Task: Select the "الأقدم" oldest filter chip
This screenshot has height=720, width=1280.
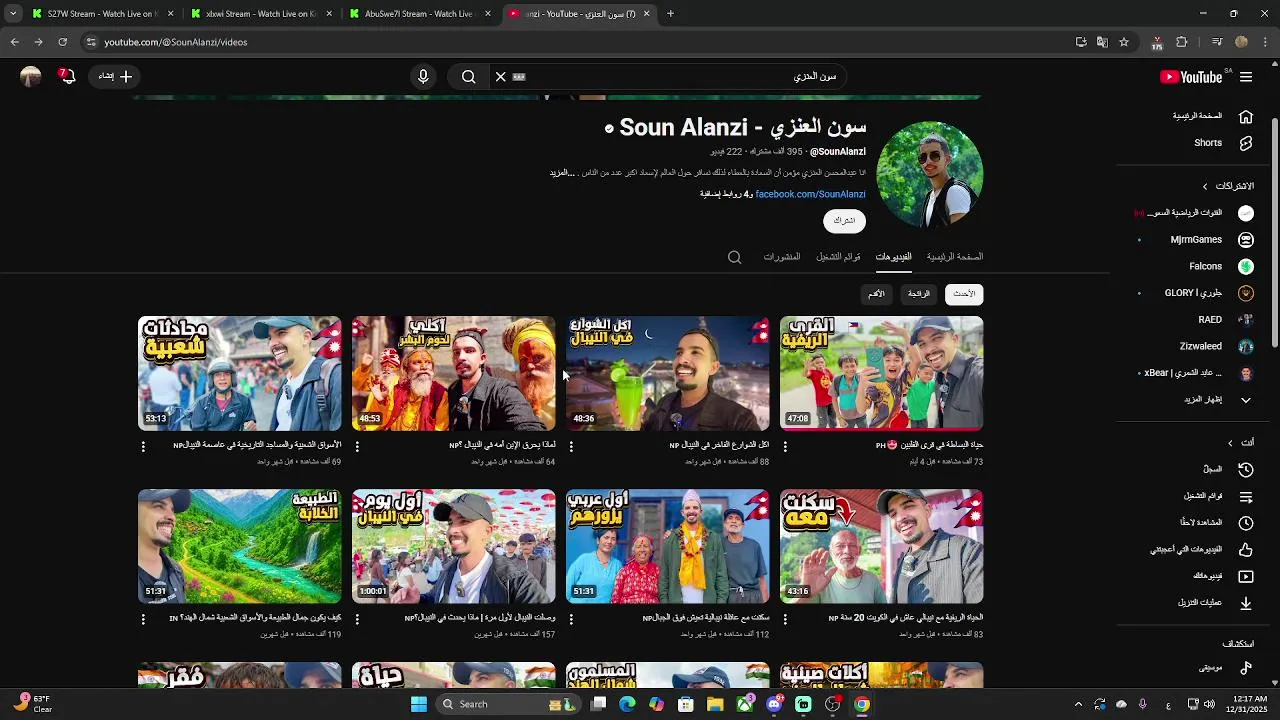Action: 876,294
